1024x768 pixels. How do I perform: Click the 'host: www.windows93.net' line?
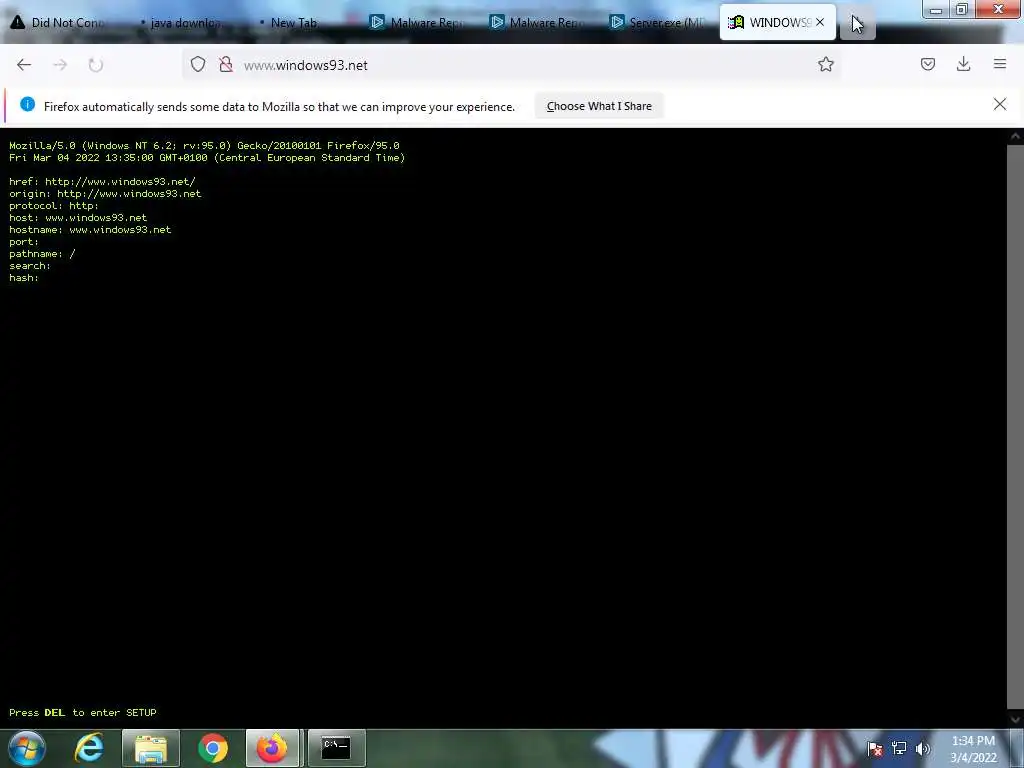coord(78,217)
